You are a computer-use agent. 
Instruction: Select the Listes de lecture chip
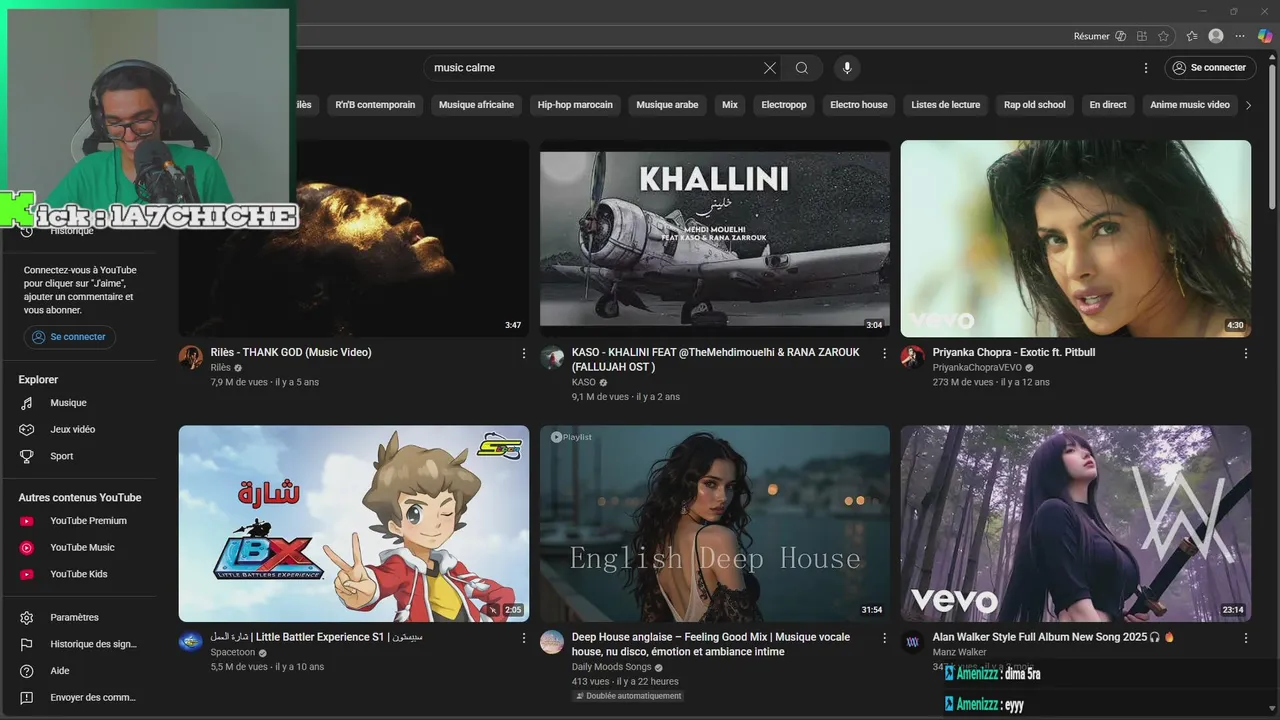coord(946,105)
